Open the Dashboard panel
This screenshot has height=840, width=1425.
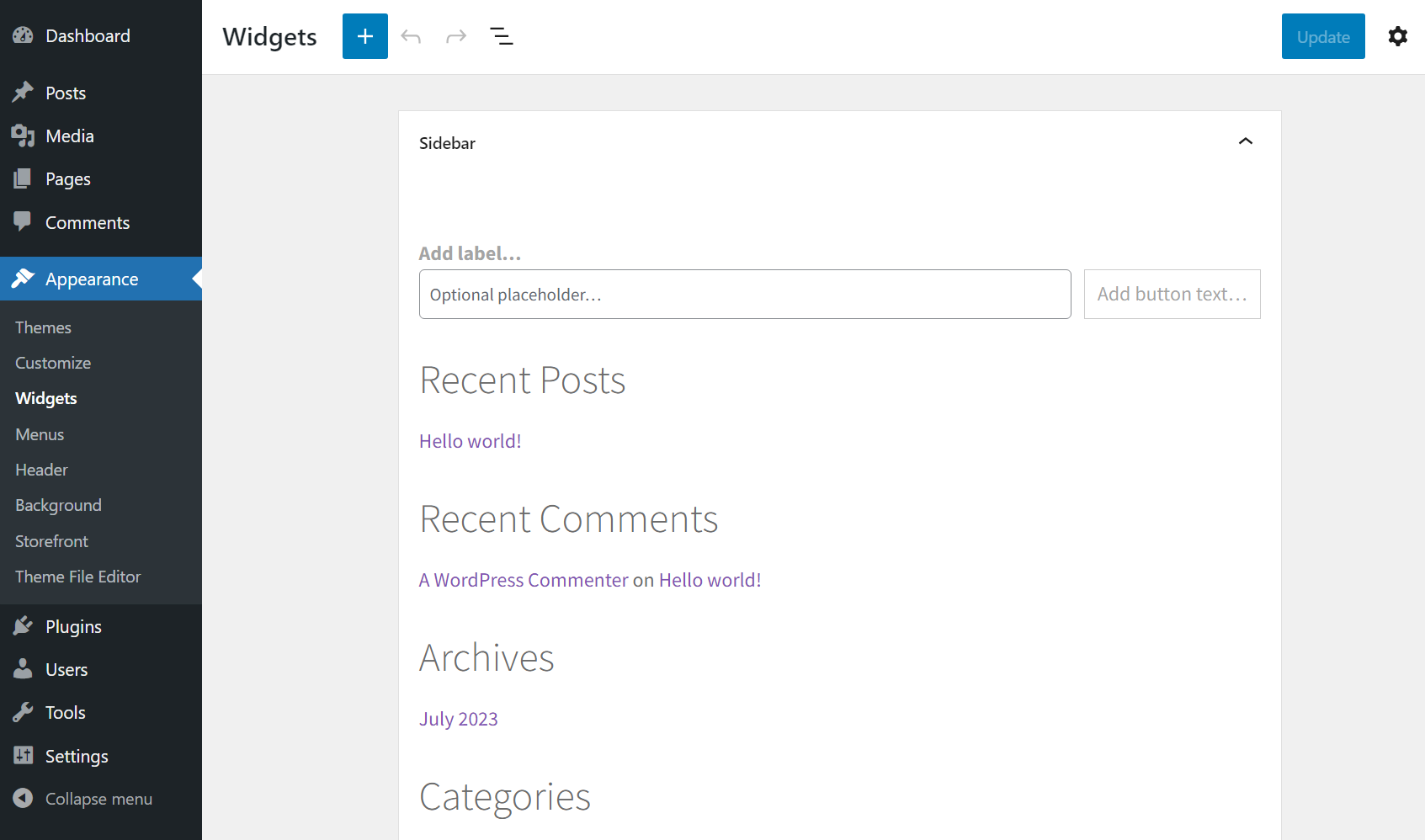(23, 35)
